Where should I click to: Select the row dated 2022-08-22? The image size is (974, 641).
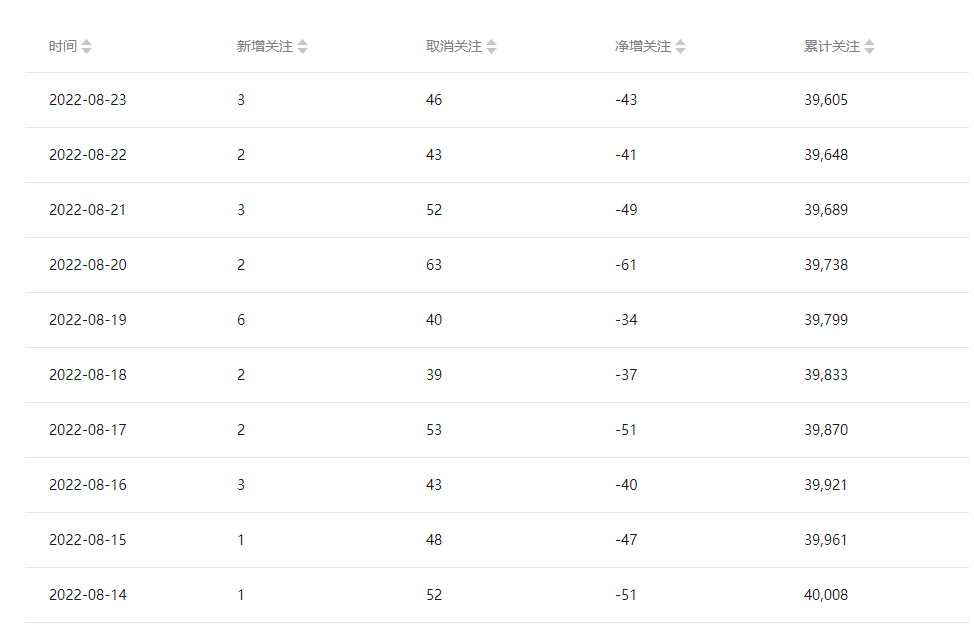(497, 155)
